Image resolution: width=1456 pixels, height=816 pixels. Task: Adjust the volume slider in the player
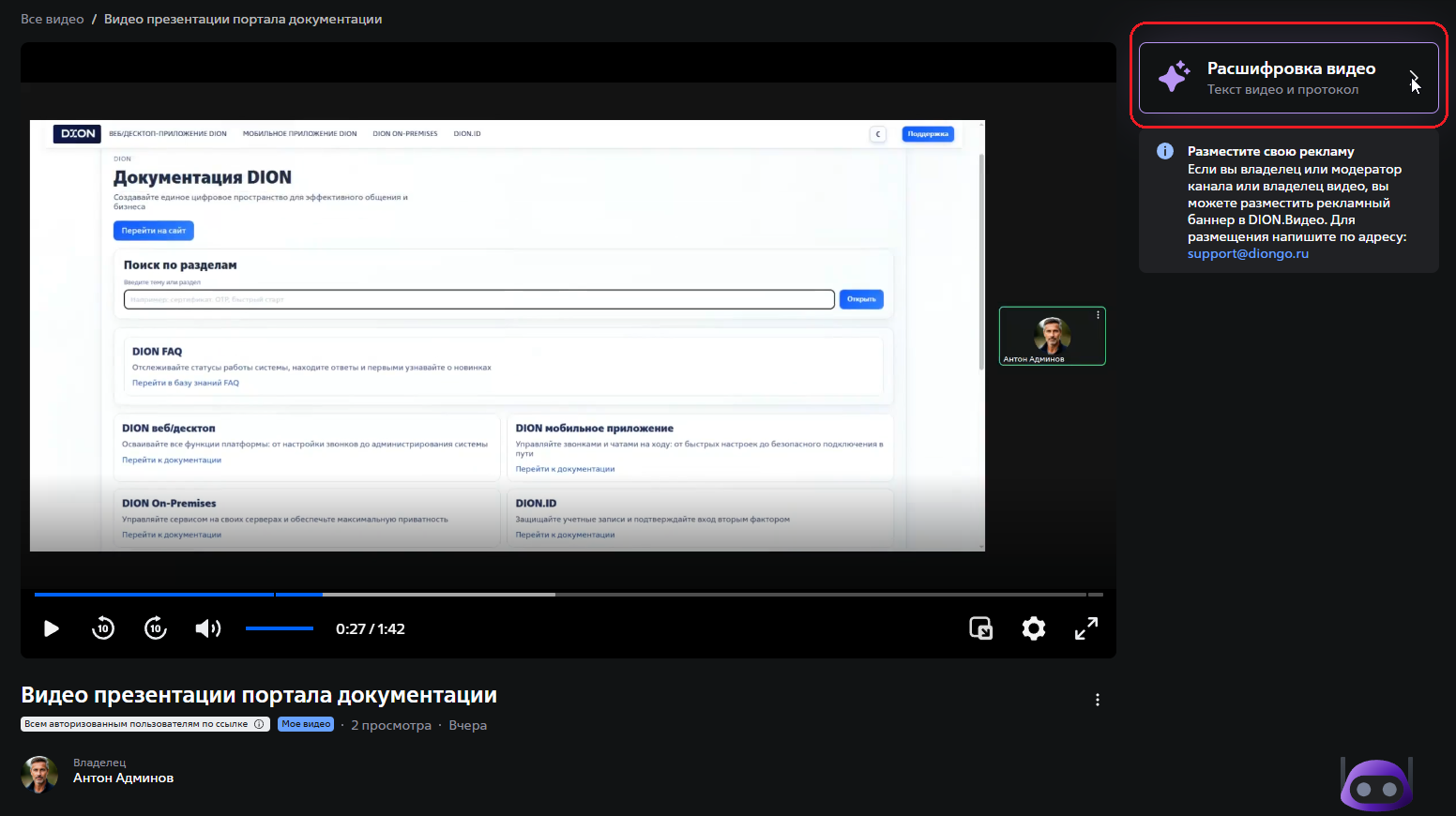click(279, 628)
